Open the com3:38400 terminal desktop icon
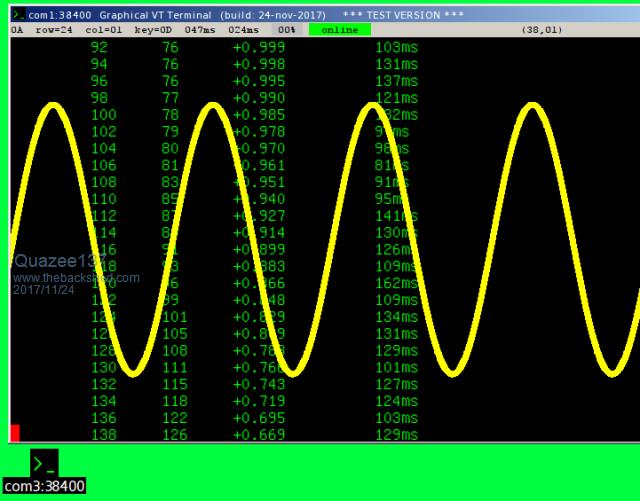 (x=43, y=463)
